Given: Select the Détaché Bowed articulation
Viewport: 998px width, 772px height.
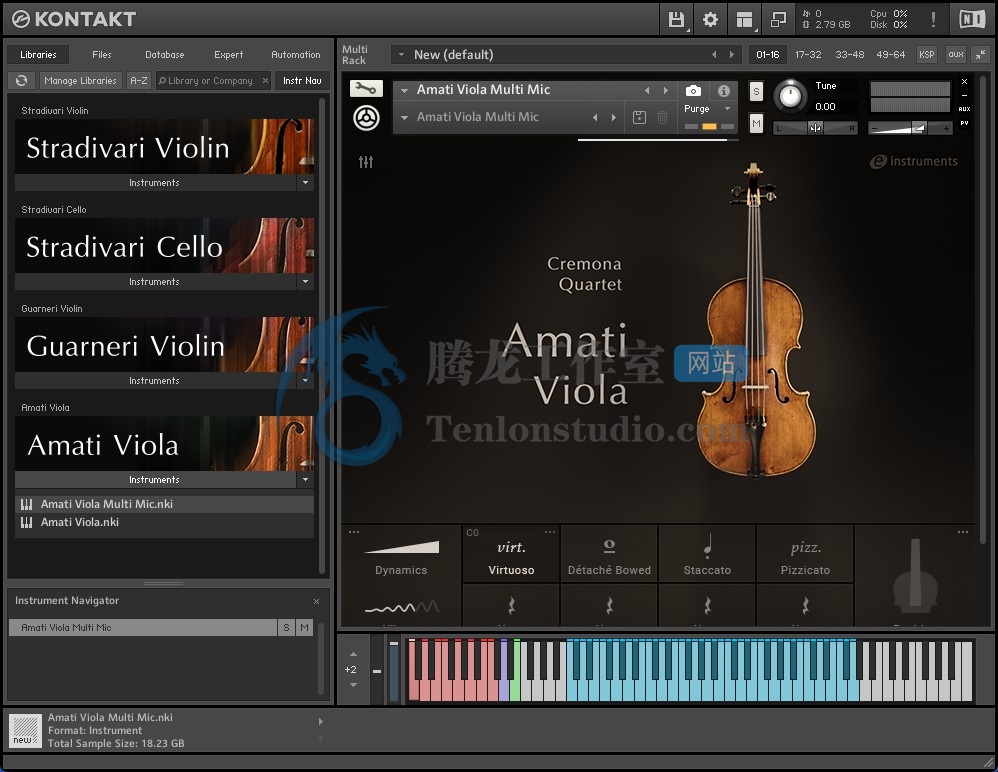Looking at the screenshot, I should [609, 554].
